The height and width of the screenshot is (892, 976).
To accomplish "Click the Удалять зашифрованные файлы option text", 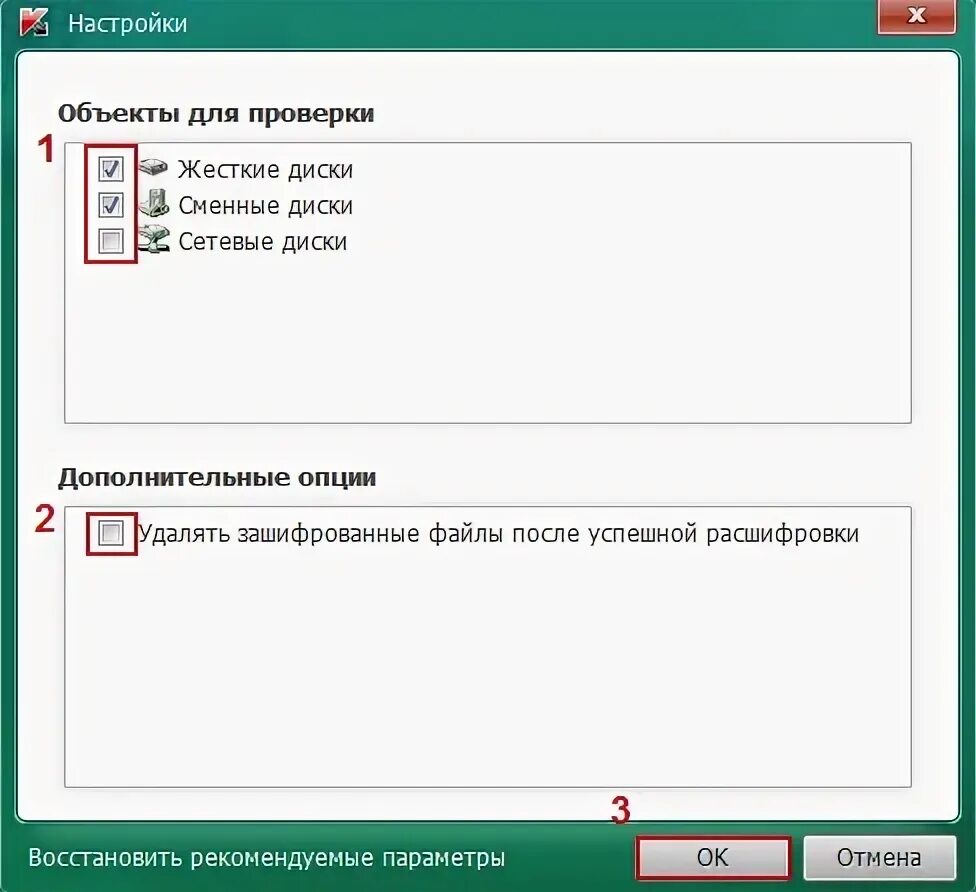I will [x=499, y=534].
